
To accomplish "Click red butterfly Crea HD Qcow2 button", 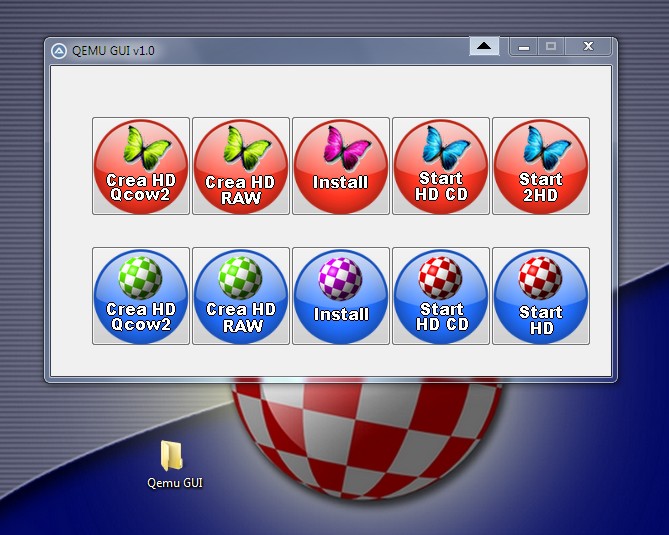I will [141, 166].
